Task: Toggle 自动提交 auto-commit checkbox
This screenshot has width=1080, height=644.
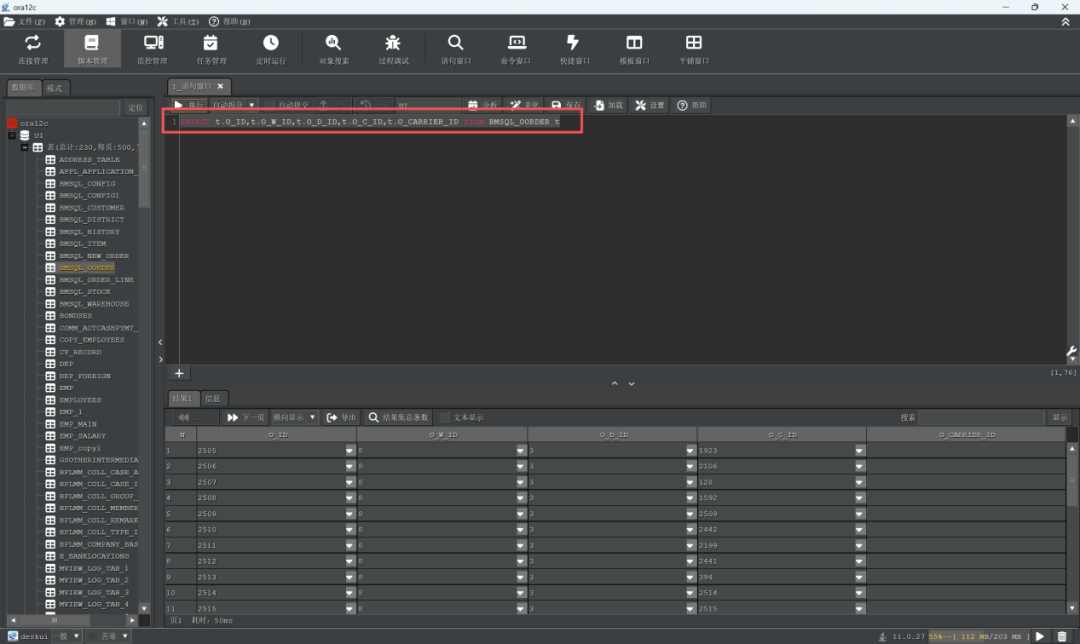Action: pos(270,105)
